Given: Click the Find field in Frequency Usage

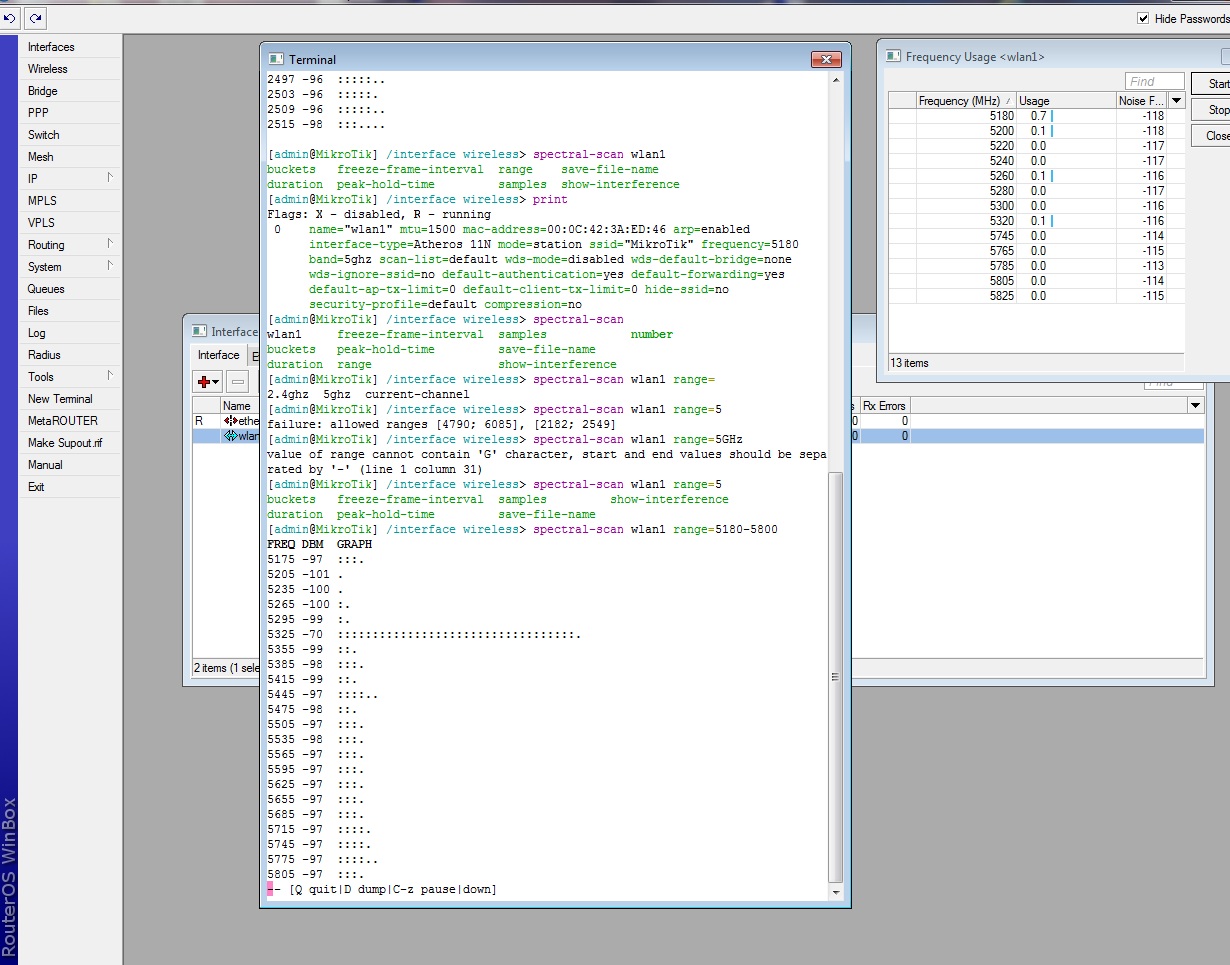Looking at the screenshot, I should (1154, 82).
